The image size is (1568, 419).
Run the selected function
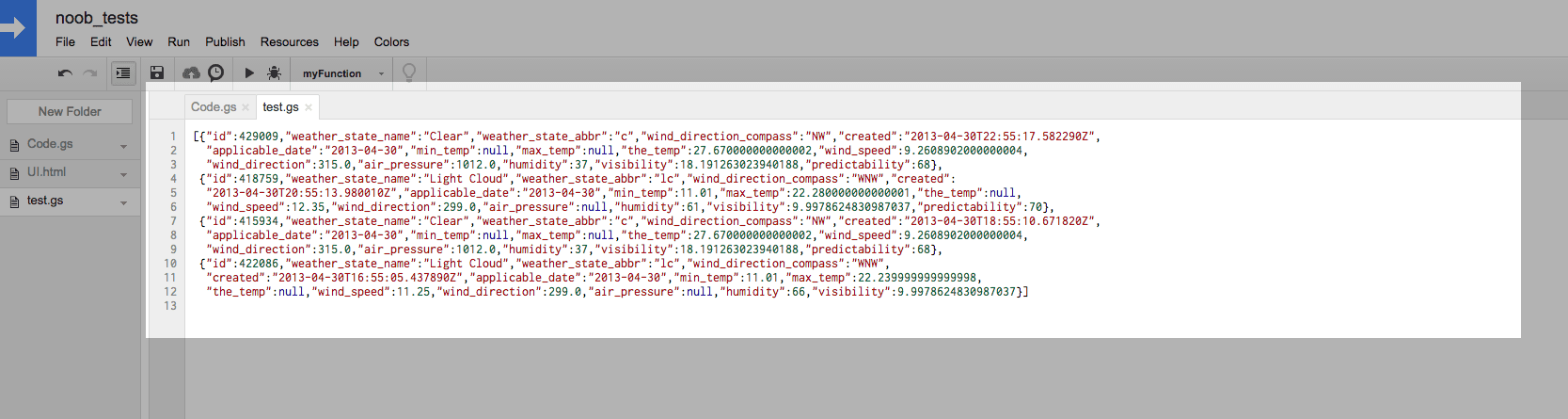point(249,73)
